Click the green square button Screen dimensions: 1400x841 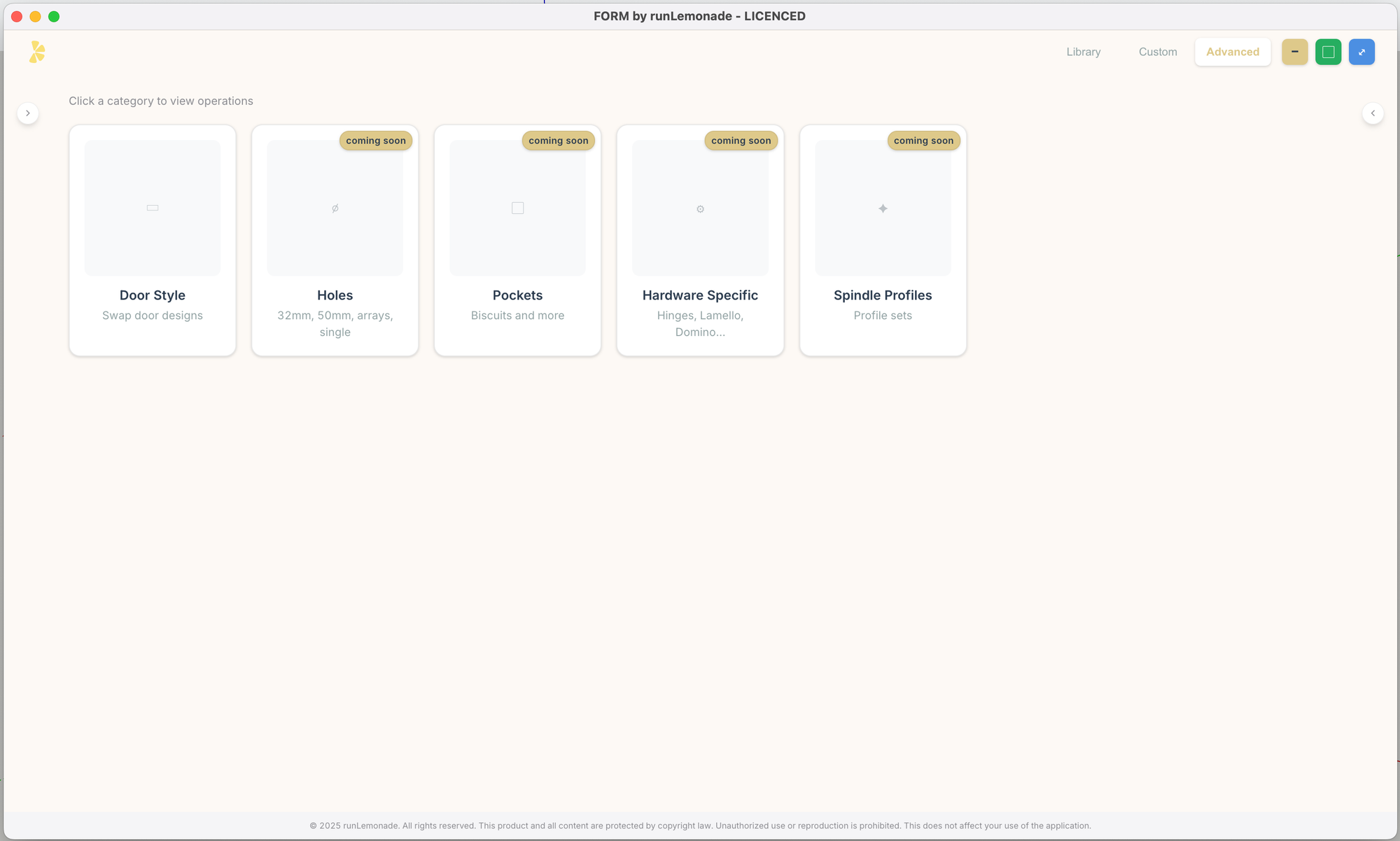pyautogui.click(x=1328, y=52)
